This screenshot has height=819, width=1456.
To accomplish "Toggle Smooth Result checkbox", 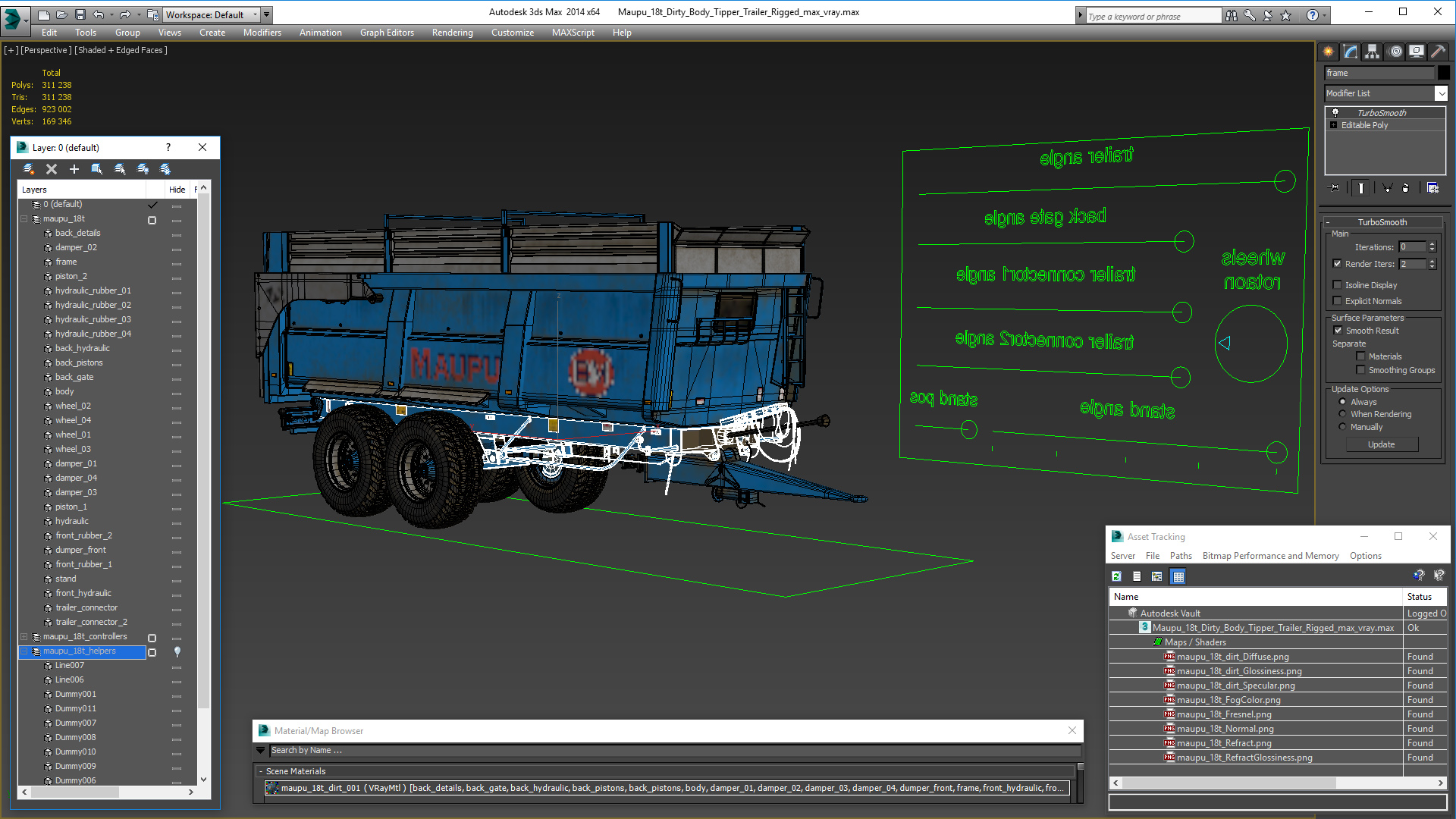I will pos(1338,331).
